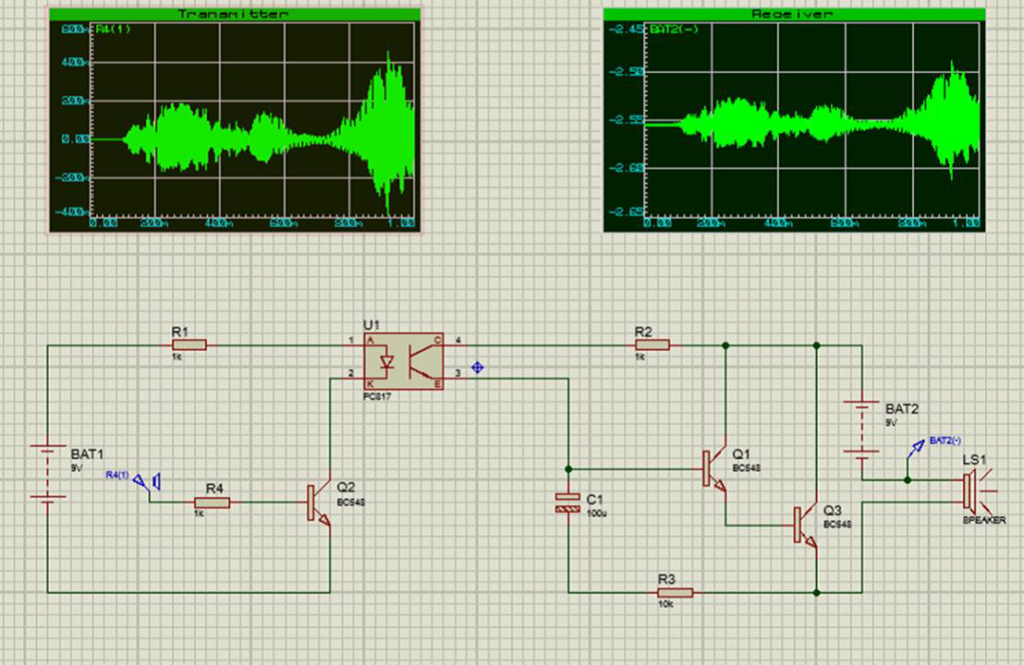
Task: Select the R2 resistor symbol
Action: point(652,345)
